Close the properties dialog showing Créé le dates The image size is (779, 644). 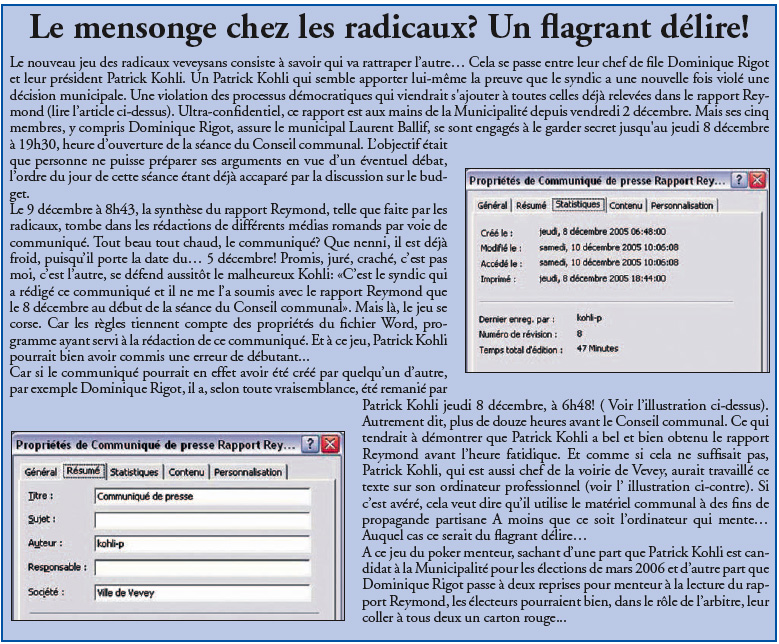[x=757, y=179]
